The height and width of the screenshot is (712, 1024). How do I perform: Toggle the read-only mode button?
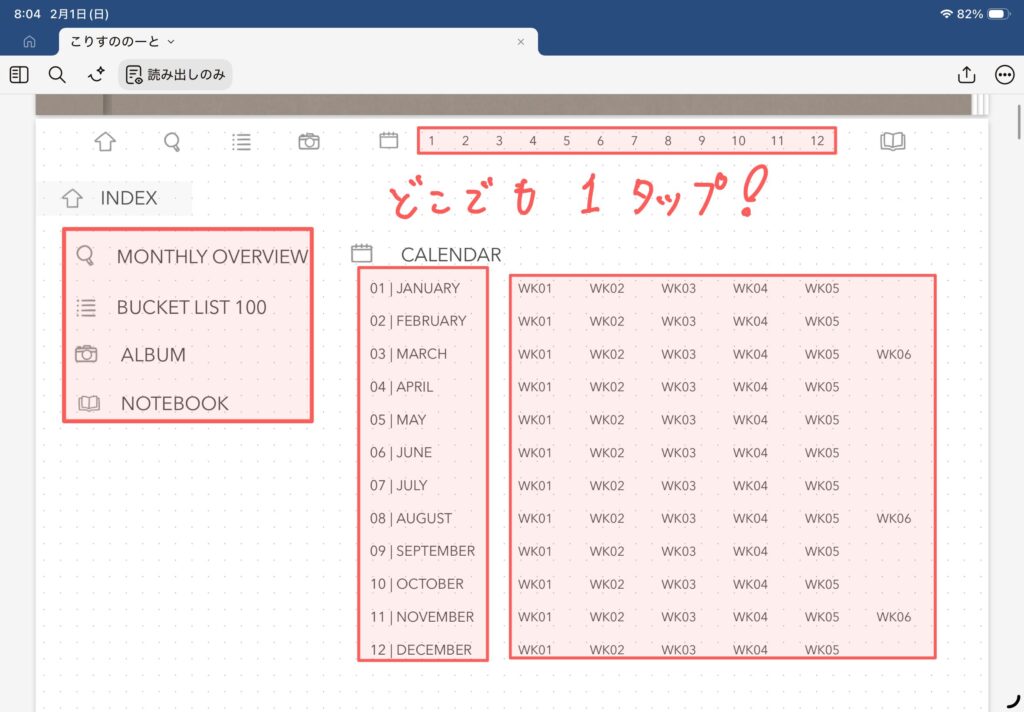176,75
